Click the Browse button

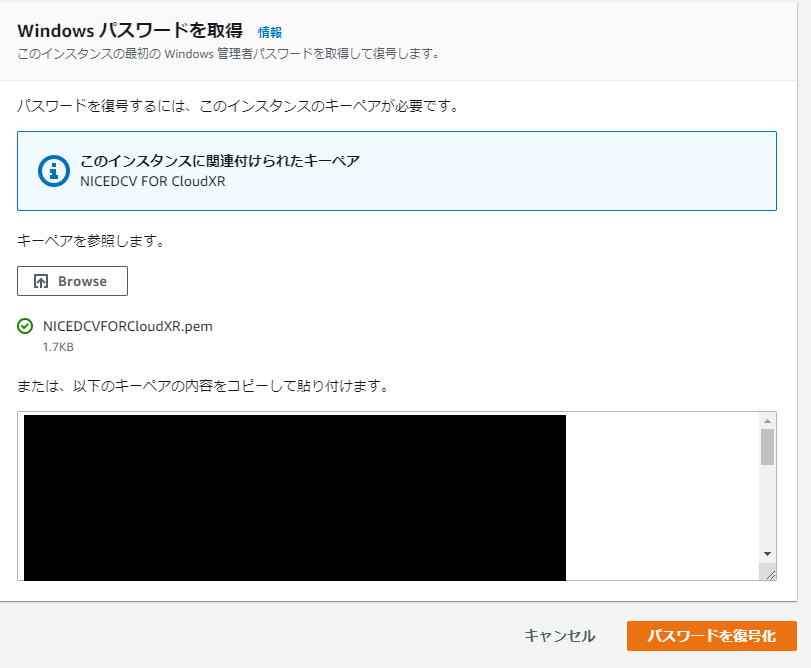click(x=72, y=281)
